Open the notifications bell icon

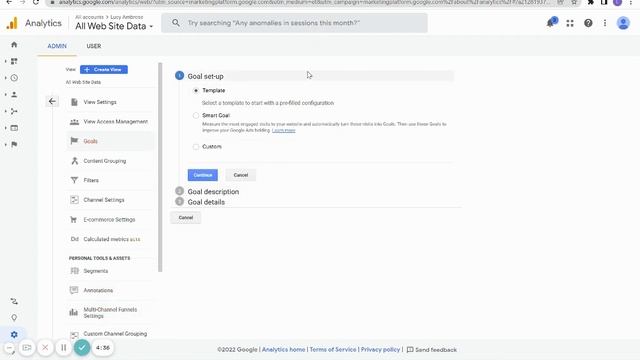coord(551,23)
